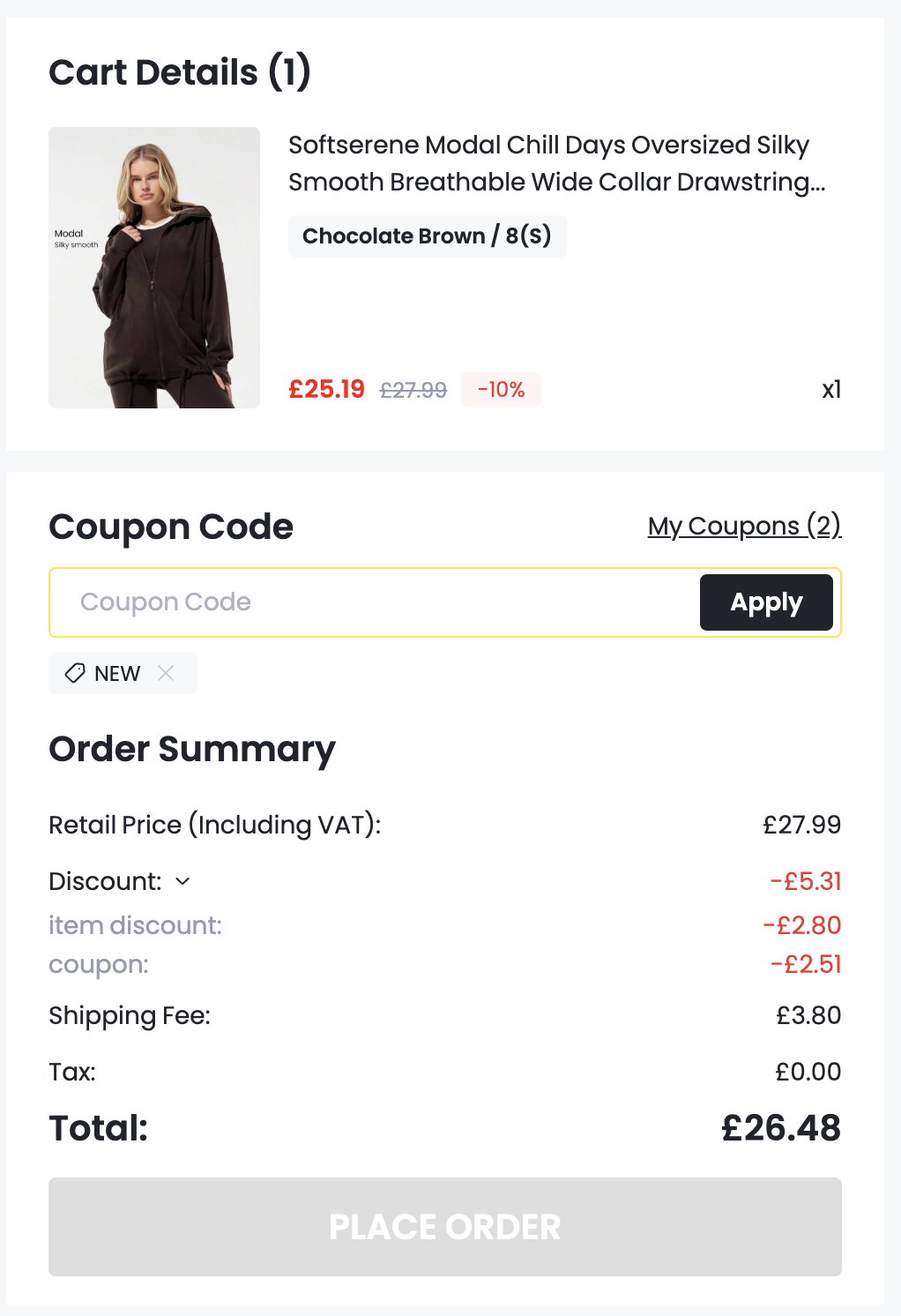Click the order Total amount £26.48
The width and height of the screenshot is (901, 1316).
click(x=781, y=1128)
